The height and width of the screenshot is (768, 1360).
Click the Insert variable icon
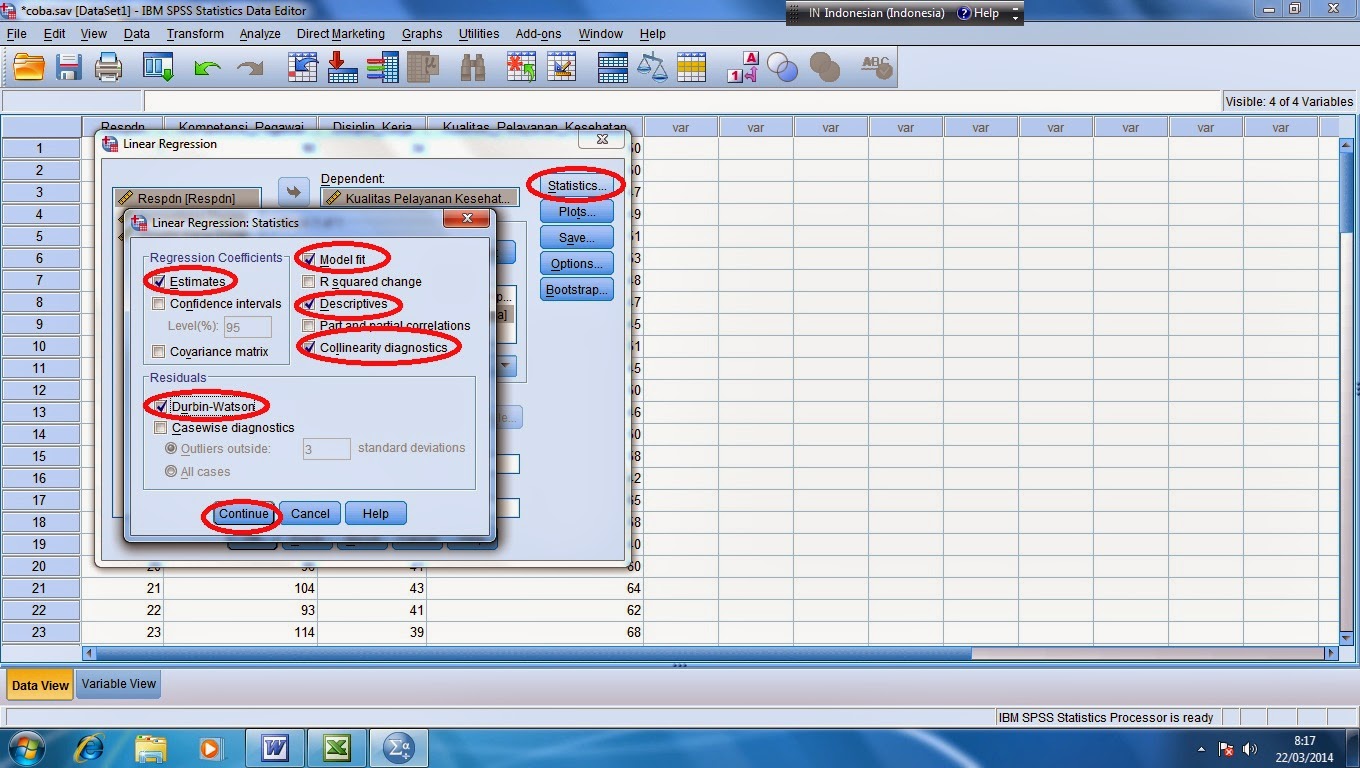tap(561, 67)
